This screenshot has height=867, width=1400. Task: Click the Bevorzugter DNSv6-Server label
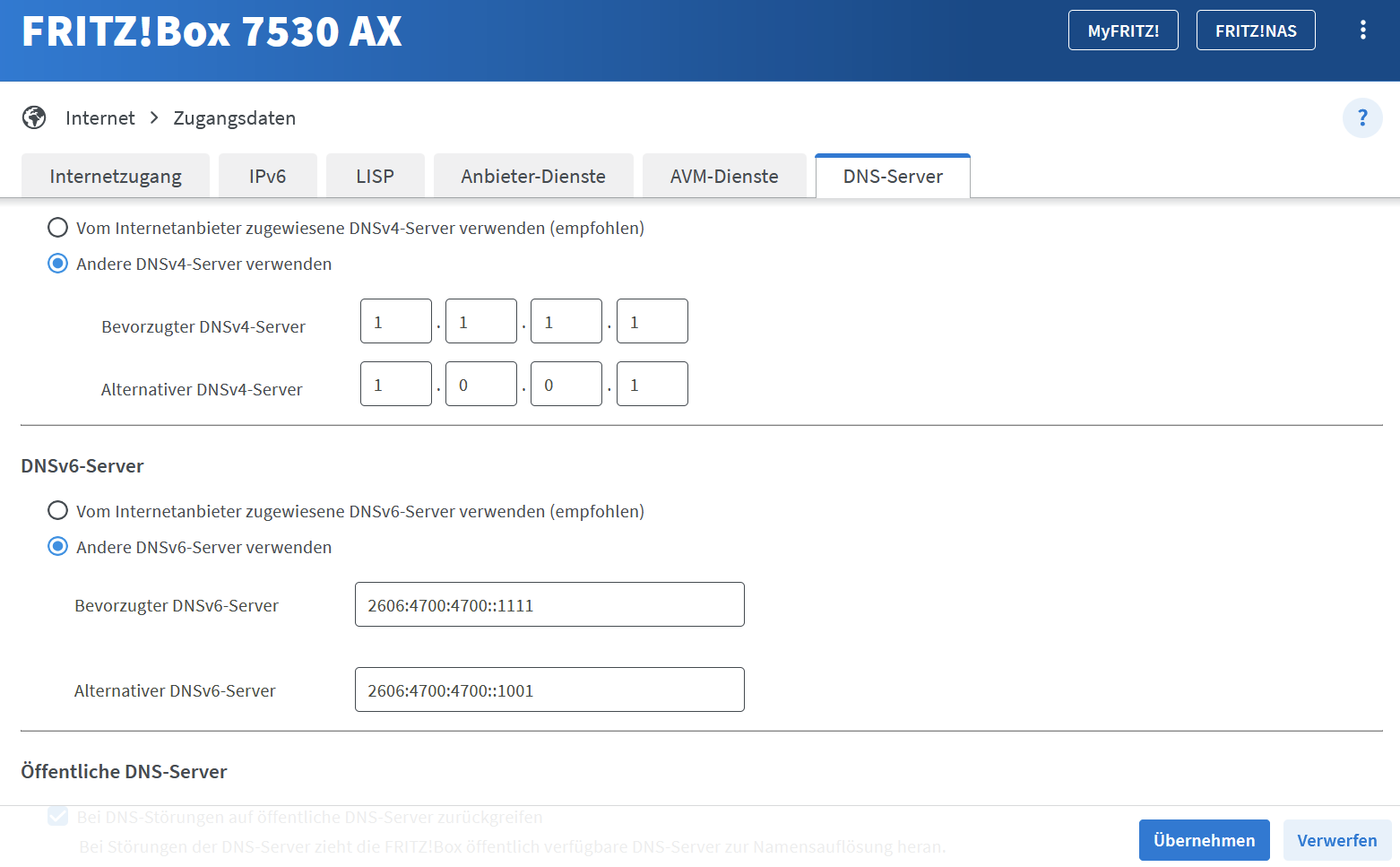tap(177, 606)
